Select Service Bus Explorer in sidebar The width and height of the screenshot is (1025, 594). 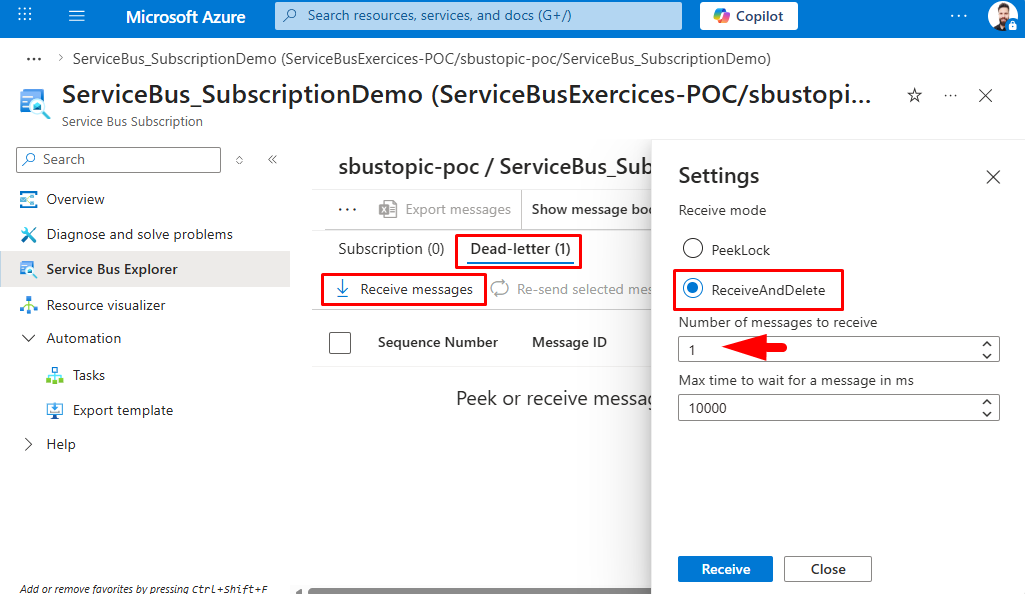click(145, 269)
